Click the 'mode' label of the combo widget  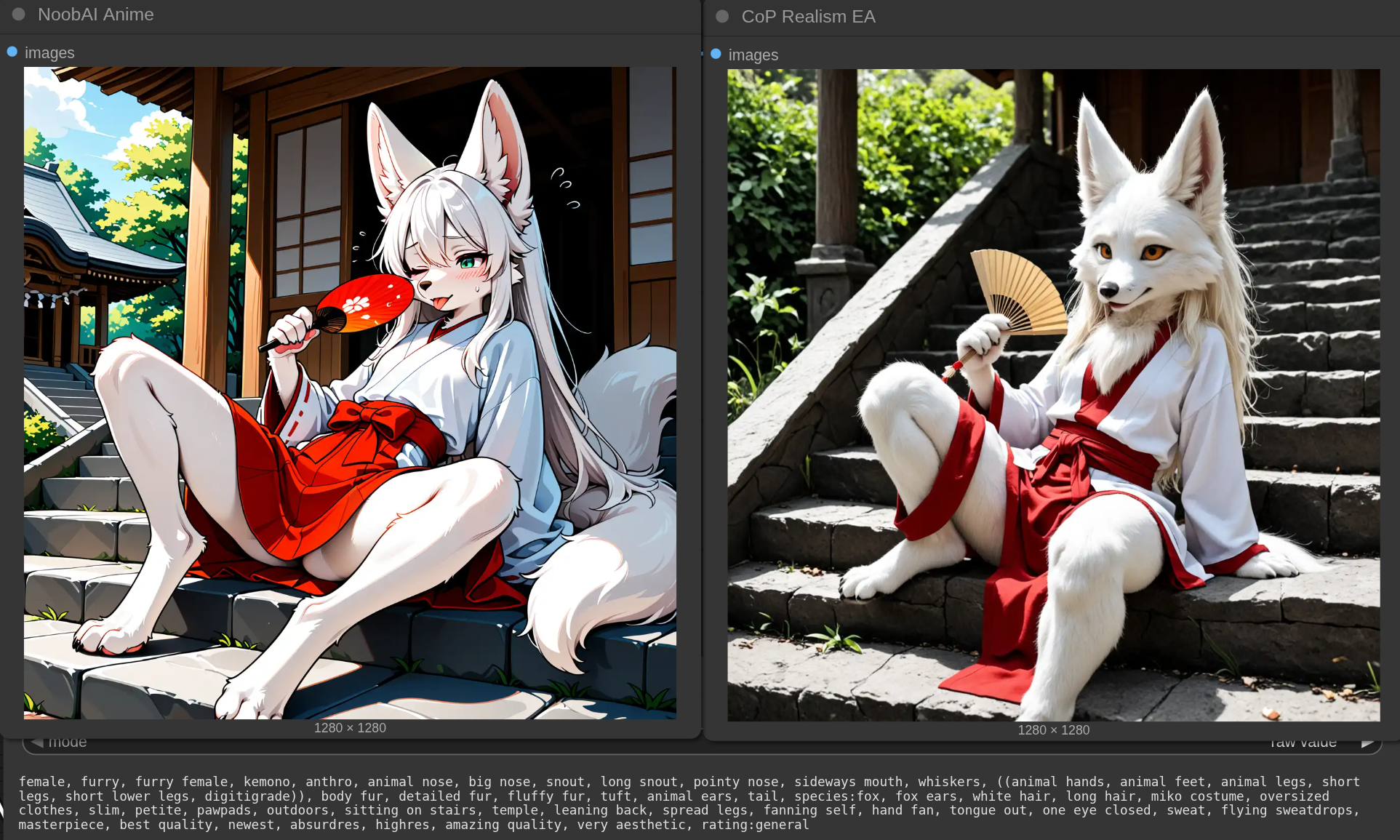(x=67, y=743)
